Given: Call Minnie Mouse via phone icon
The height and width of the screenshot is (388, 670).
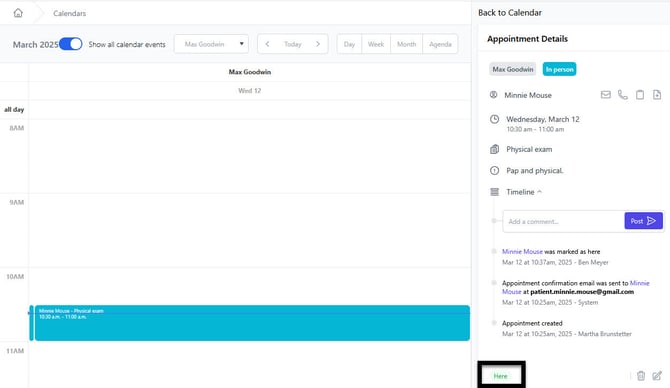Looking at the screenshot, I should pos(623,95).
